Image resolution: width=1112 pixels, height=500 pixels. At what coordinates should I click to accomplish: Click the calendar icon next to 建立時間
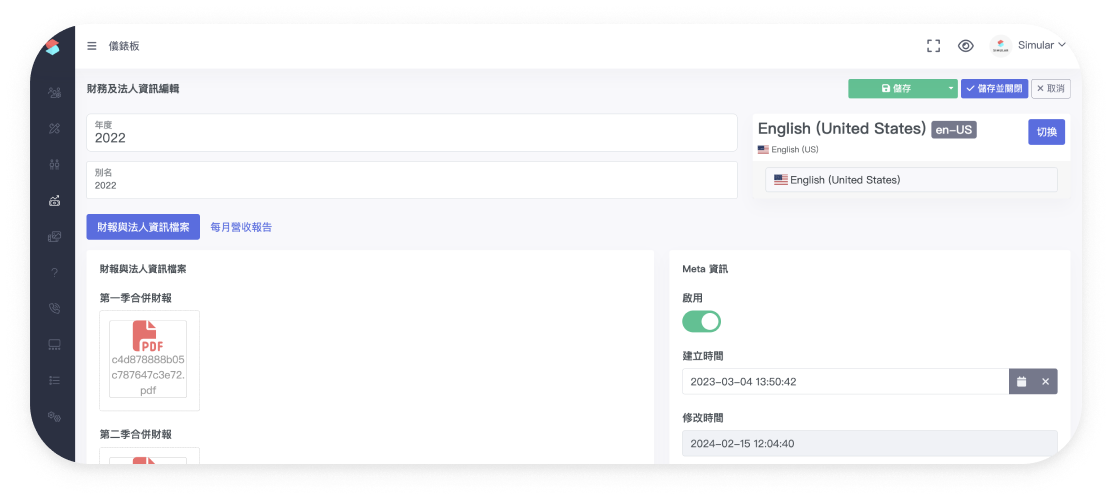click(1021, 382)
